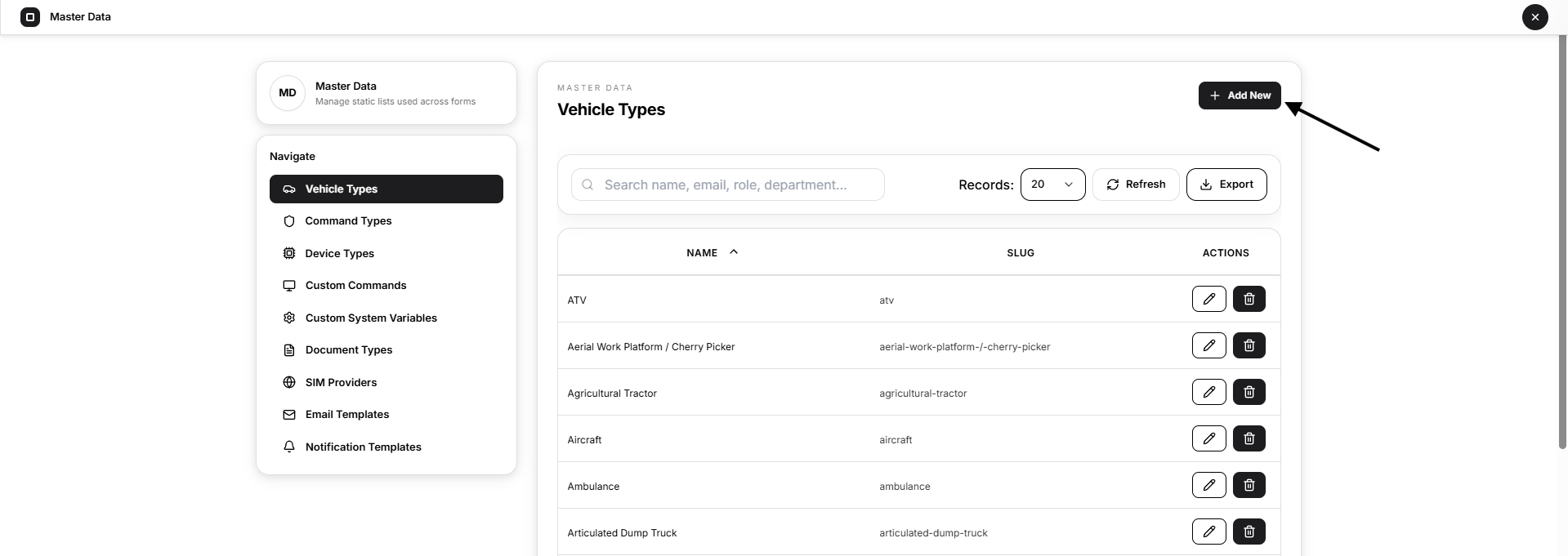
Task: Click the gear icon beside Custom System Variables
Action: (x=289, y=318)
